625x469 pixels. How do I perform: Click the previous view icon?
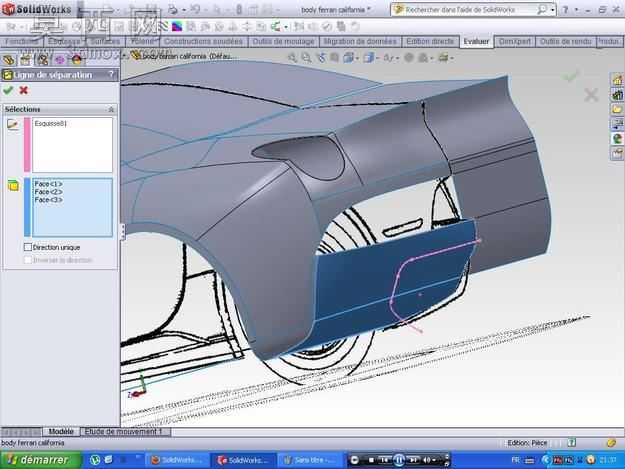321,58
